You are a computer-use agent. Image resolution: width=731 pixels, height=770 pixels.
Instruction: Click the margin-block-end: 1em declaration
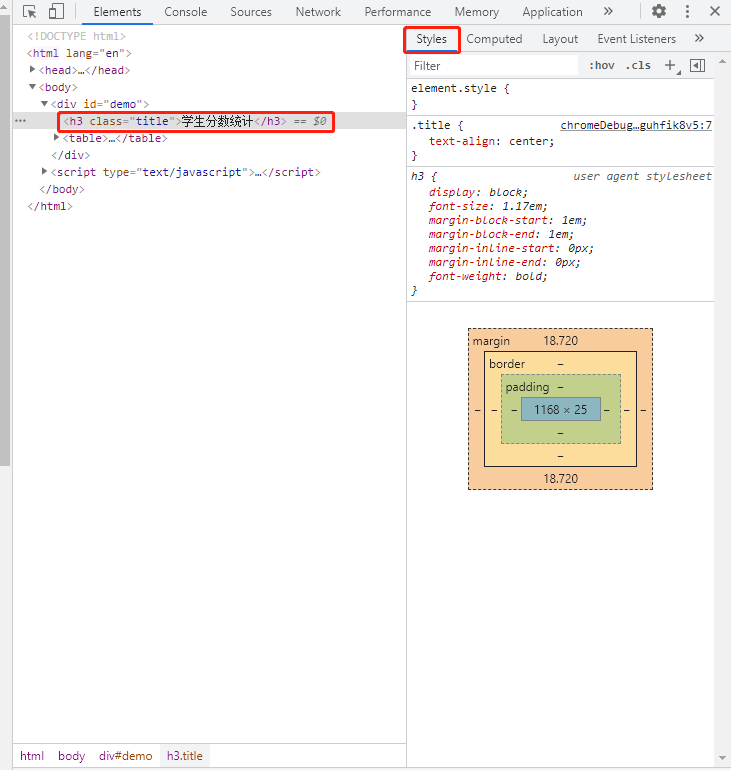tap(501, 234)
